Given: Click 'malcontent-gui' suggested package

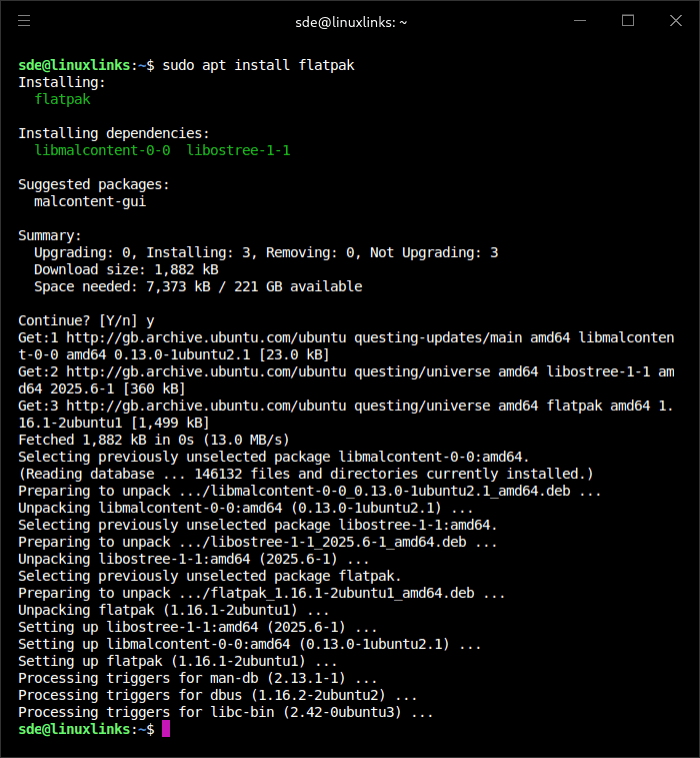Looking at the screenshot, I should point(90,201).
